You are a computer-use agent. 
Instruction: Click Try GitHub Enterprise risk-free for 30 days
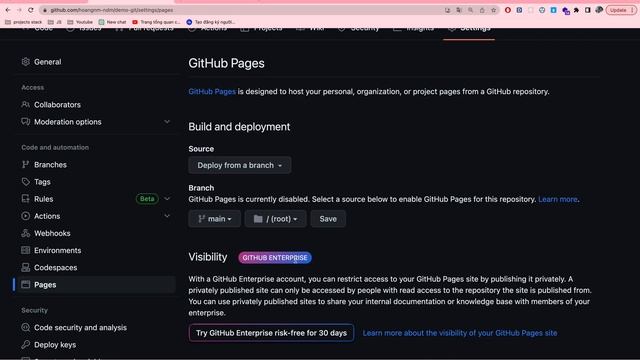click(x=271, y=333)
